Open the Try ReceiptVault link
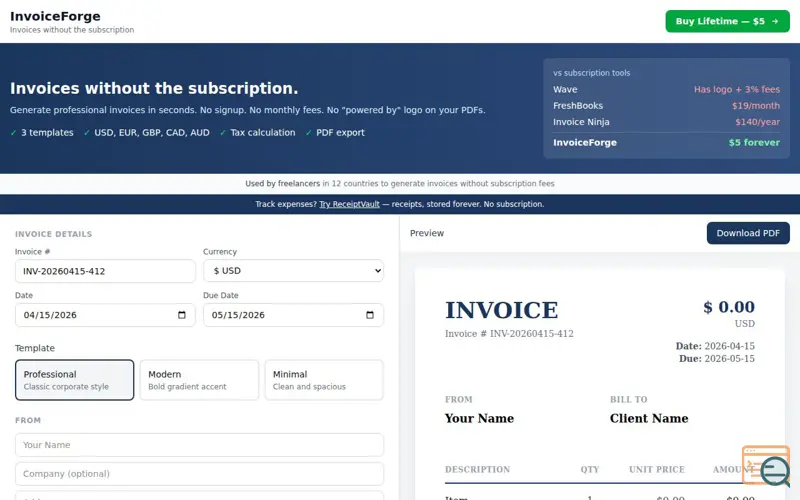The height and width of the screenshot is (500, 800). (x=349, y=204)
